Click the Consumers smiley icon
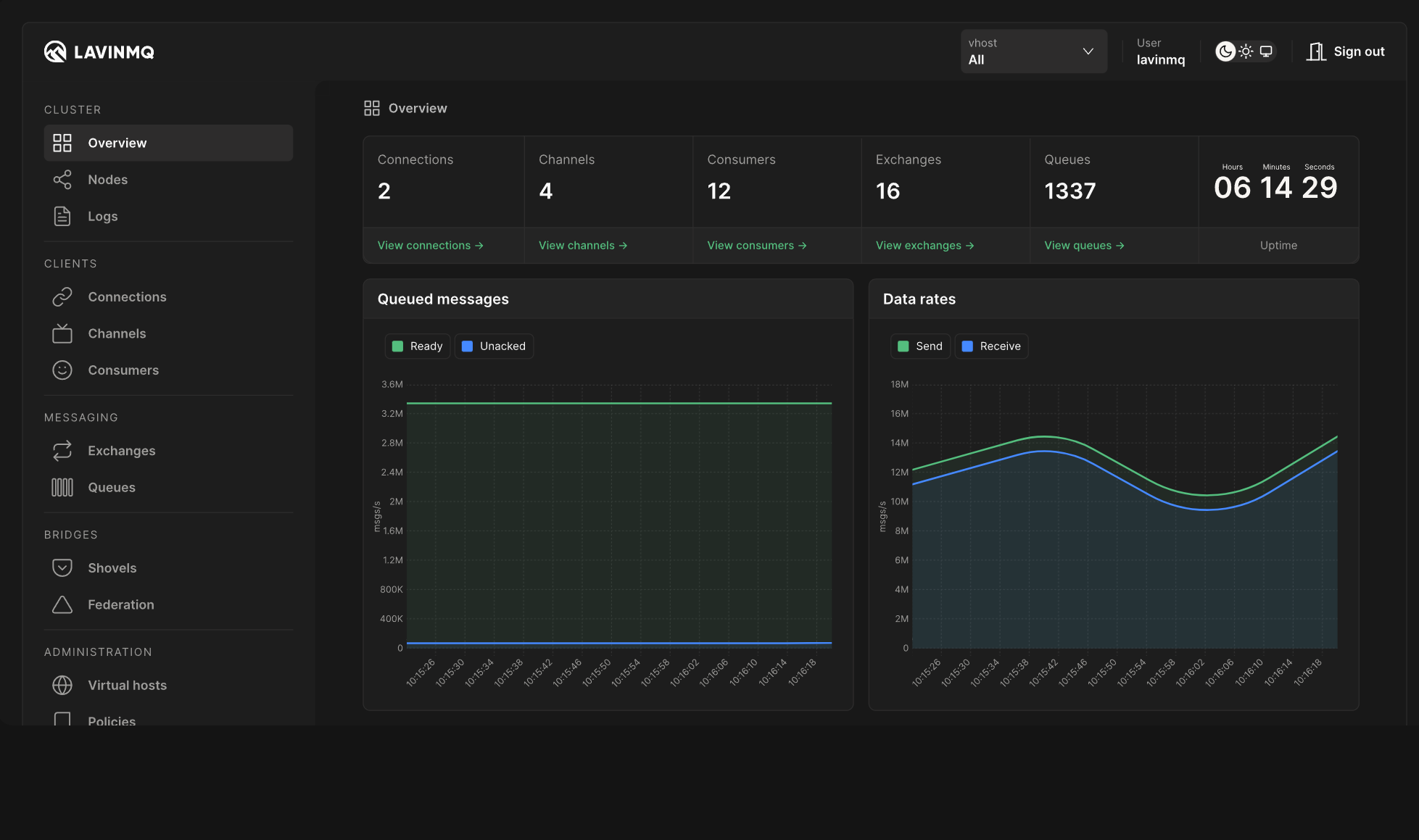Viewport: 1419px width, 840px height. [x=62, y=370]
